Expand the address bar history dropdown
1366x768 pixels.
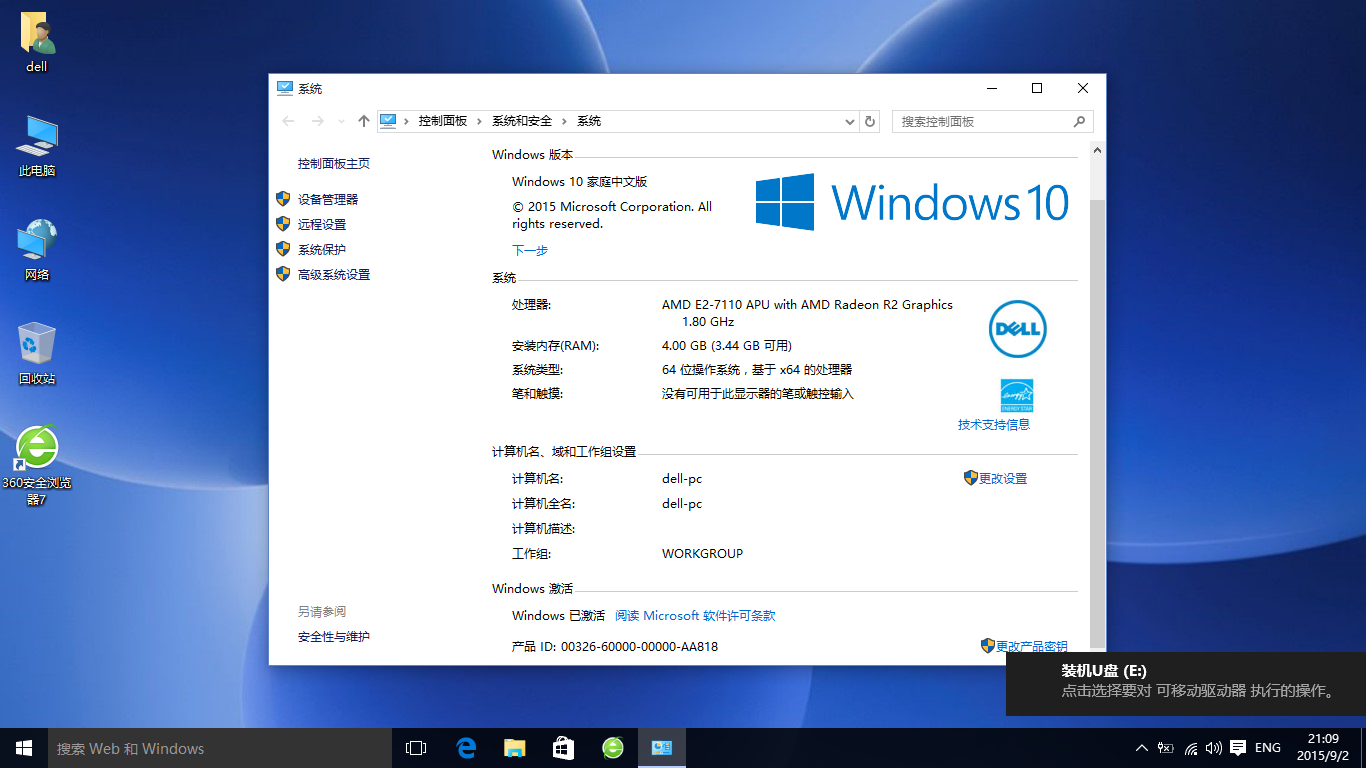click(850, 121)
